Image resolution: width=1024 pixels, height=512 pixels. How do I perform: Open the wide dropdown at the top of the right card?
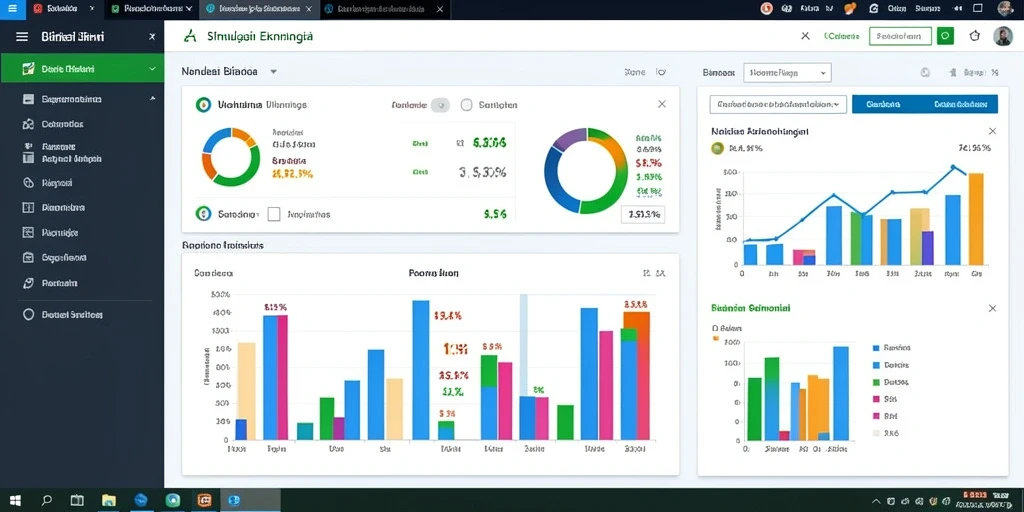click(x=778, y=104)
